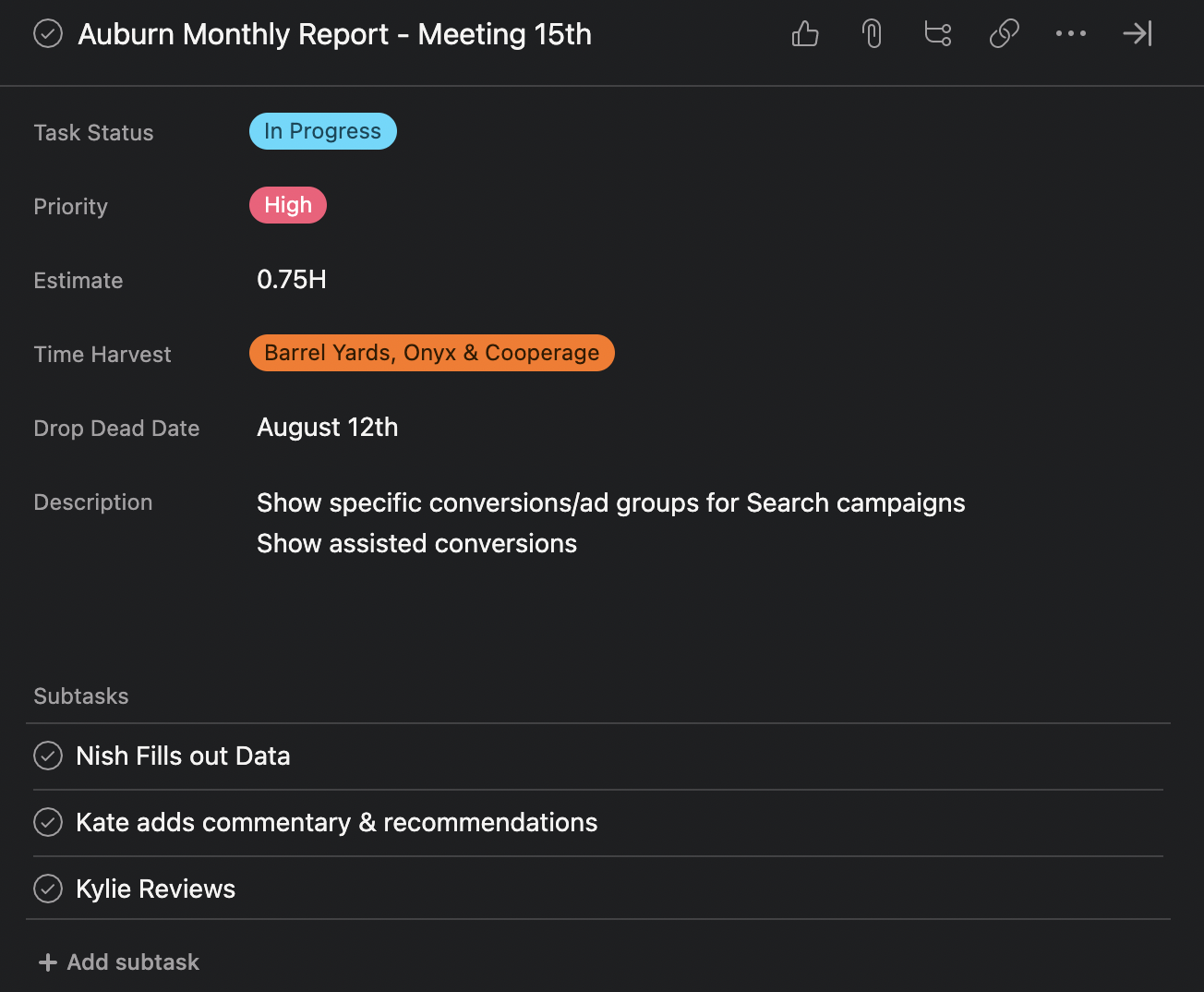Close the details pane with the arrow icon
This screenshot has height=992, width=1204.
1138,34
